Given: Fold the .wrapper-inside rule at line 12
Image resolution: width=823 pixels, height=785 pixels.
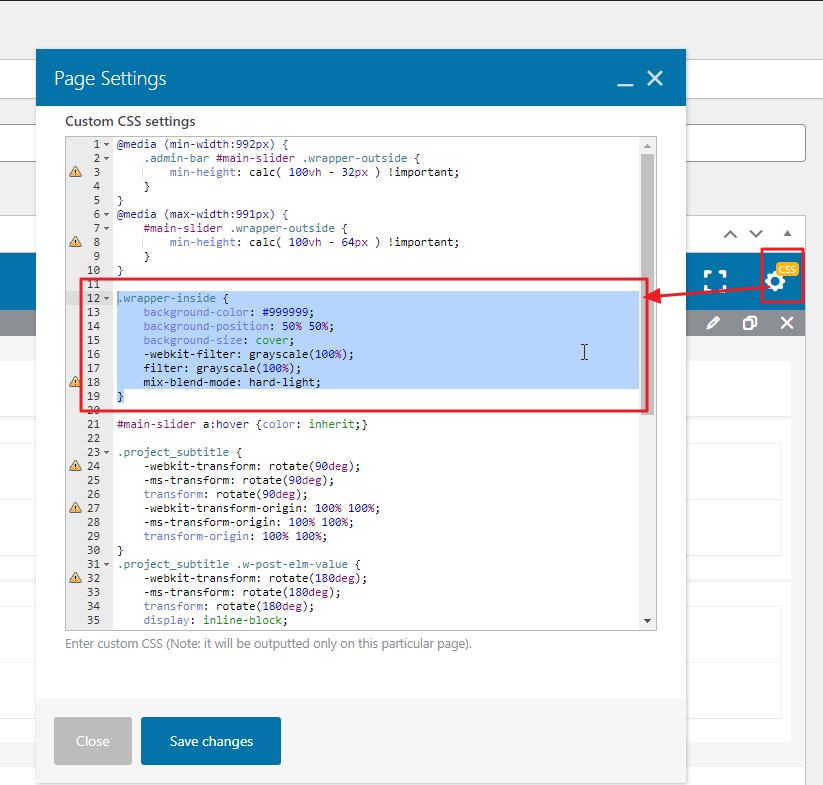Looking at the screenshot, I should (x=107, y=298).
